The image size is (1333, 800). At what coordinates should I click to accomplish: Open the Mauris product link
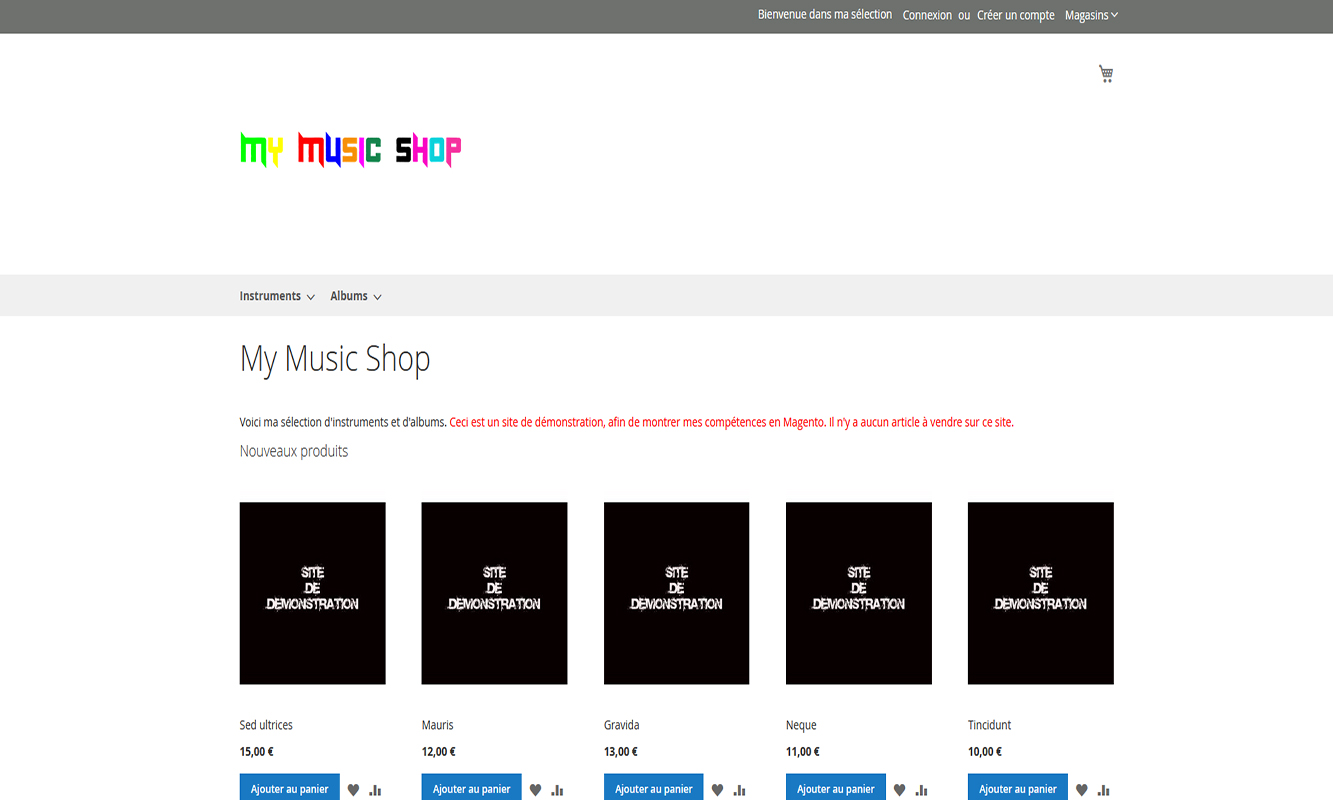[437, 724]
